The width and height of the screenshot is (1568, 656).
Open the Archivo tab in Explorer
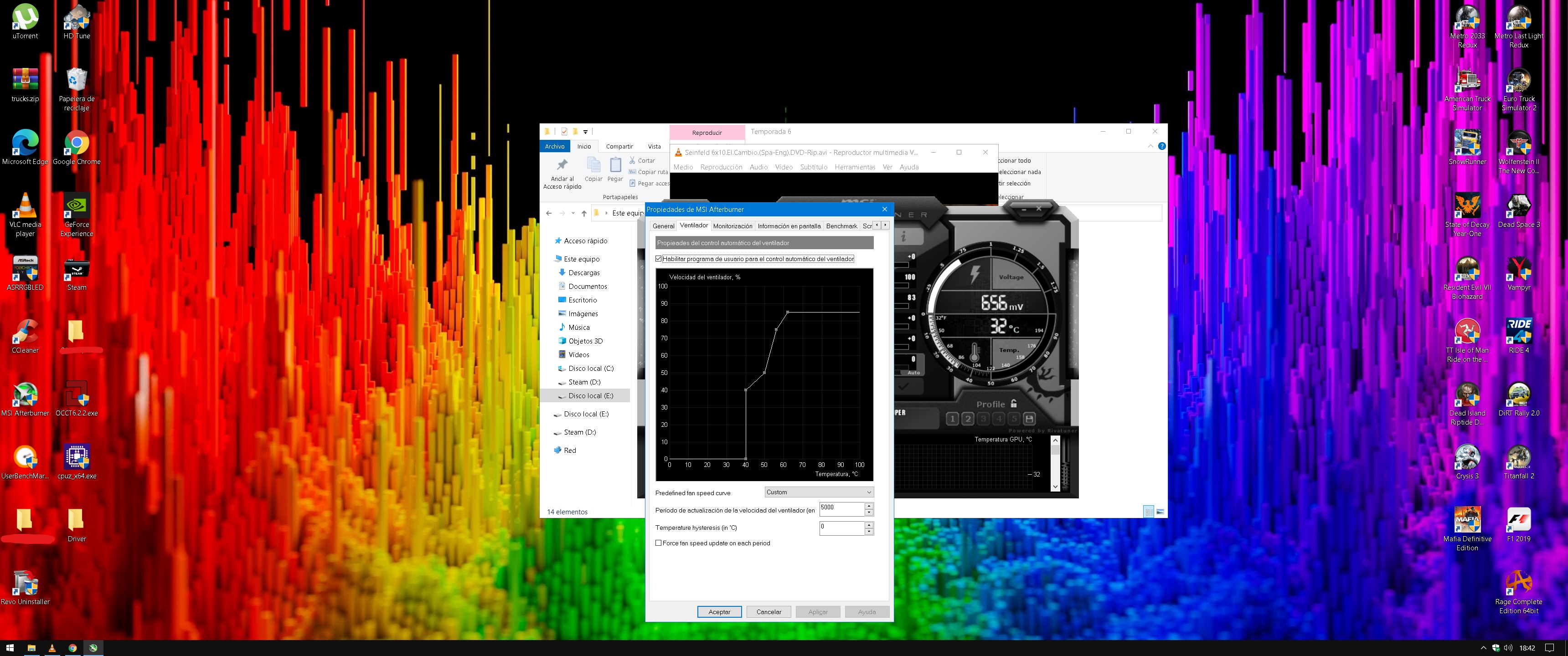(555, 146)
